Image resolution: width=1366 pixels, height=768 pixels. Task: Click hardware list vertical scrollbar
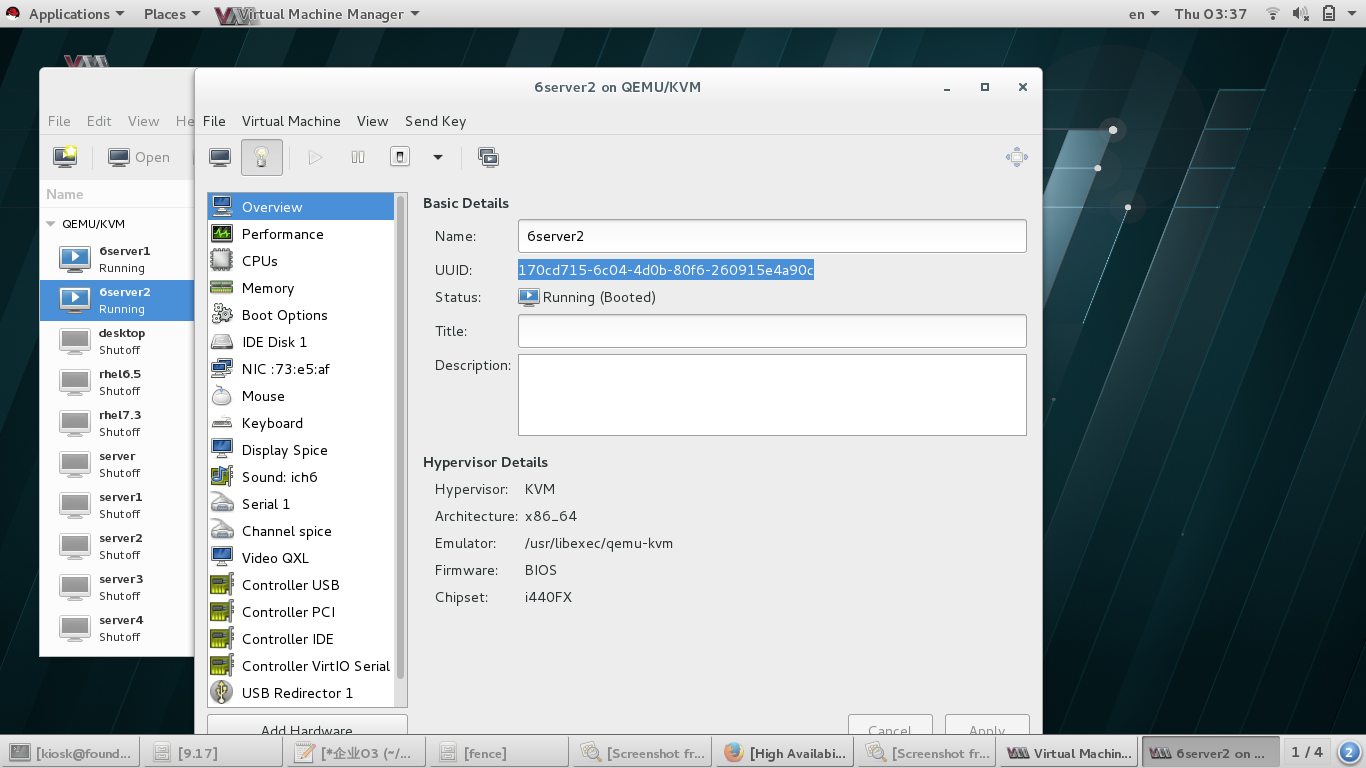(x=401, y=436)
